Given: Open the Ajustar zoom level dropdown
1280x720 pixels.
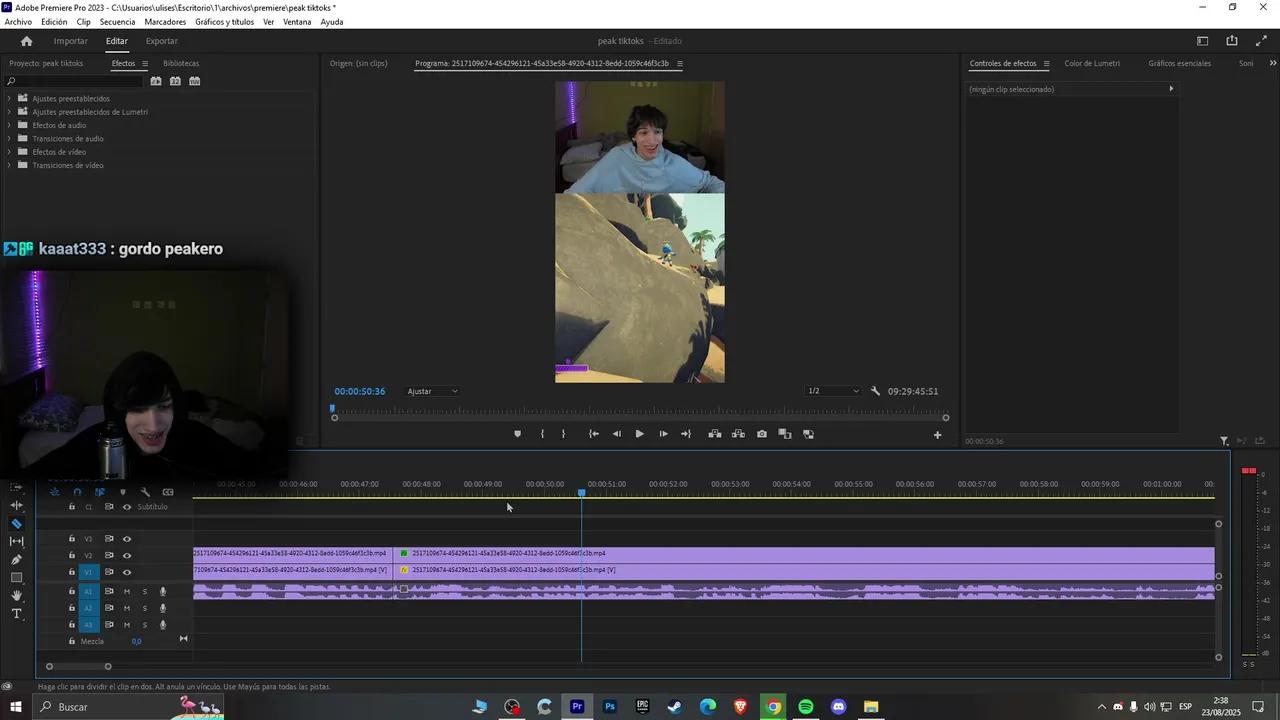Looking at the screenshot, I should point(432,391).
